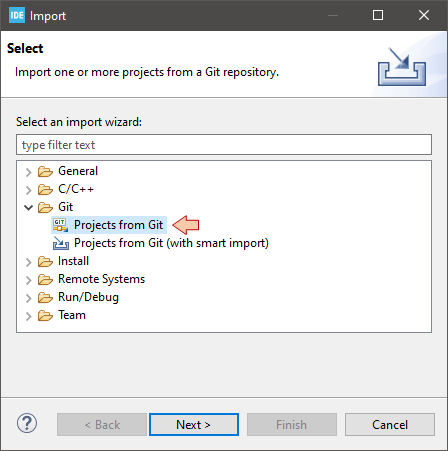Click the Git icon beside Projects from Git
Screen dimensions: 448x451
coord(60,225)
